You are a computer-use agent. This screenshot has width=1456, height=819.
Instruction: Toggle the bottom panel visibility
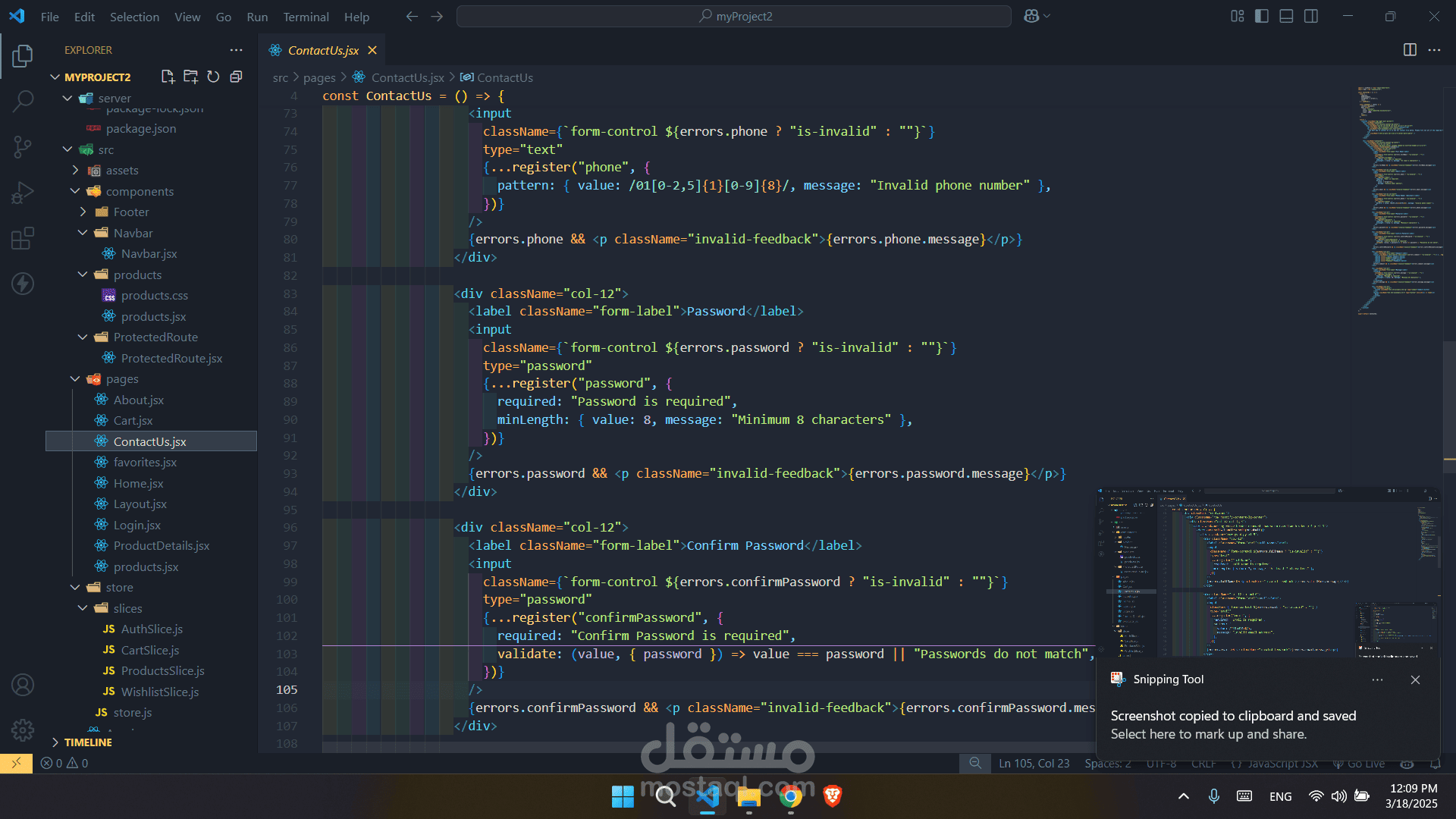click(x=1286, y=16)
